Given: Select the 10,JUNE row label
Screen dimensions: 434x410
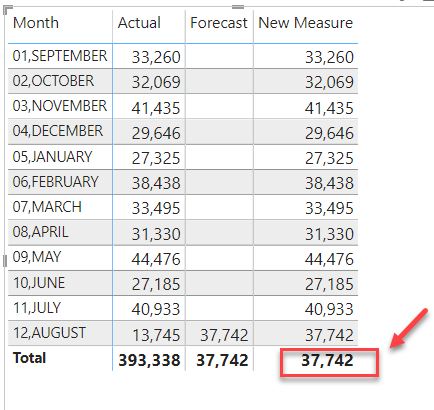Looking at the screenshot, I should pos(39,283).
